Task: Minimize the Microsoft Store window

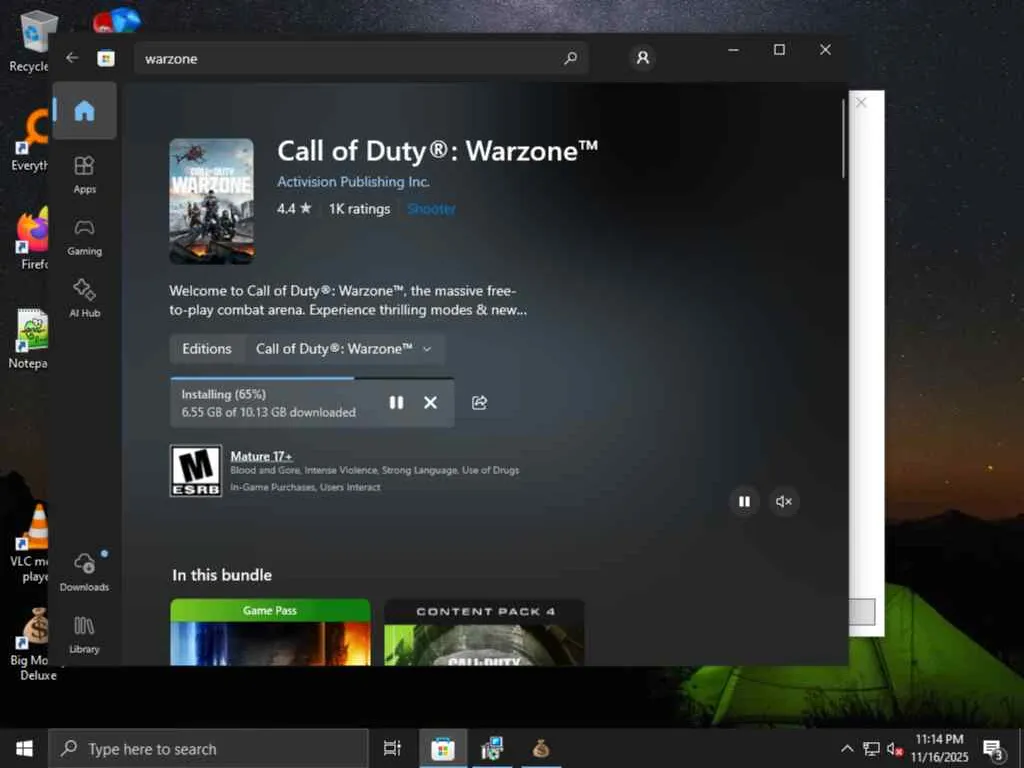Action: coord(733,50)
